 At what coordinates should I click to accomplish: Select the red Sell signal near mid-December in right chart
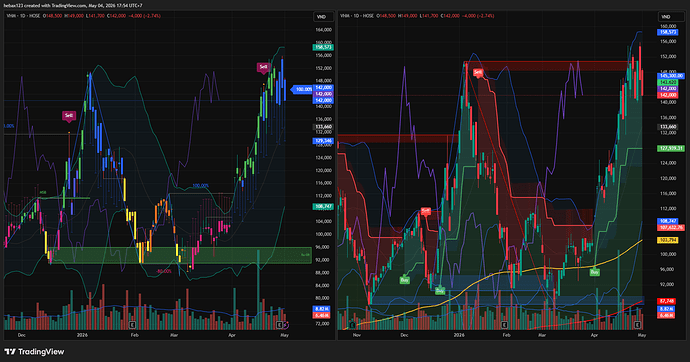[425, 211]
